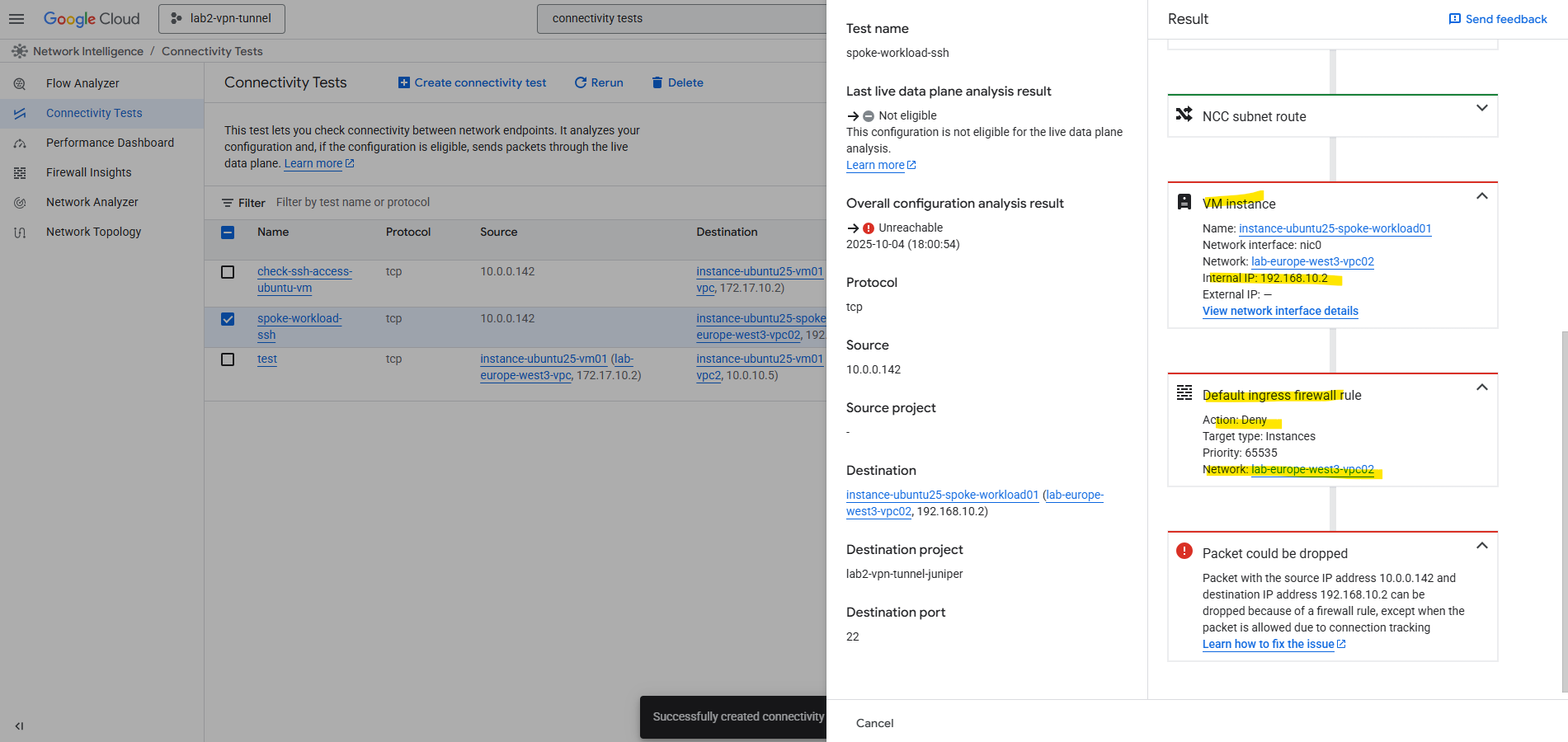Click the VM instance step icon
This screenshot has height=742, width=1568.
tap(1184, 202)
